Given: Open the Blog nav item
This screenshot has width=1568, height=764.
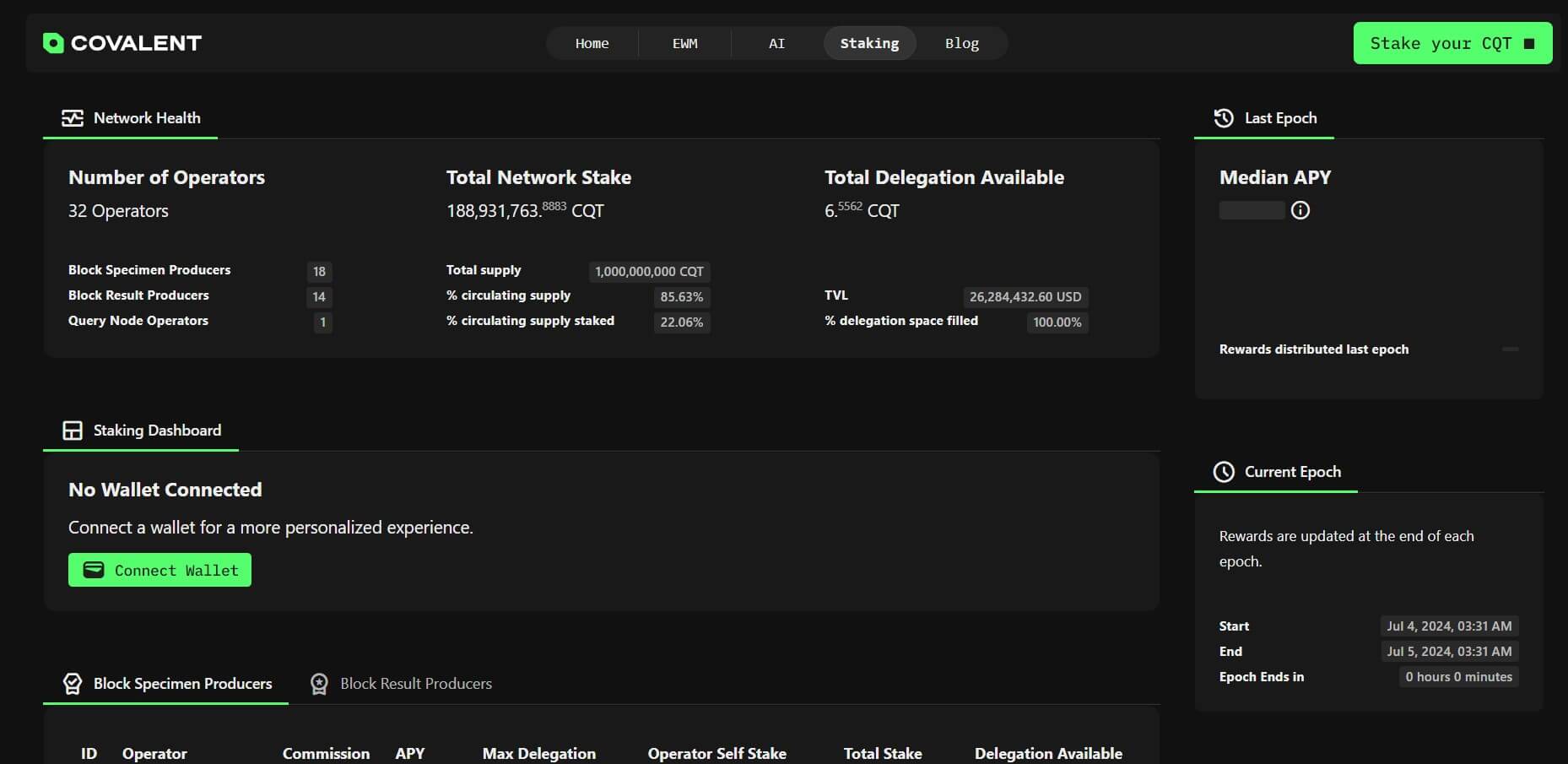Looking at the screenshot, I should click(962, 43).
